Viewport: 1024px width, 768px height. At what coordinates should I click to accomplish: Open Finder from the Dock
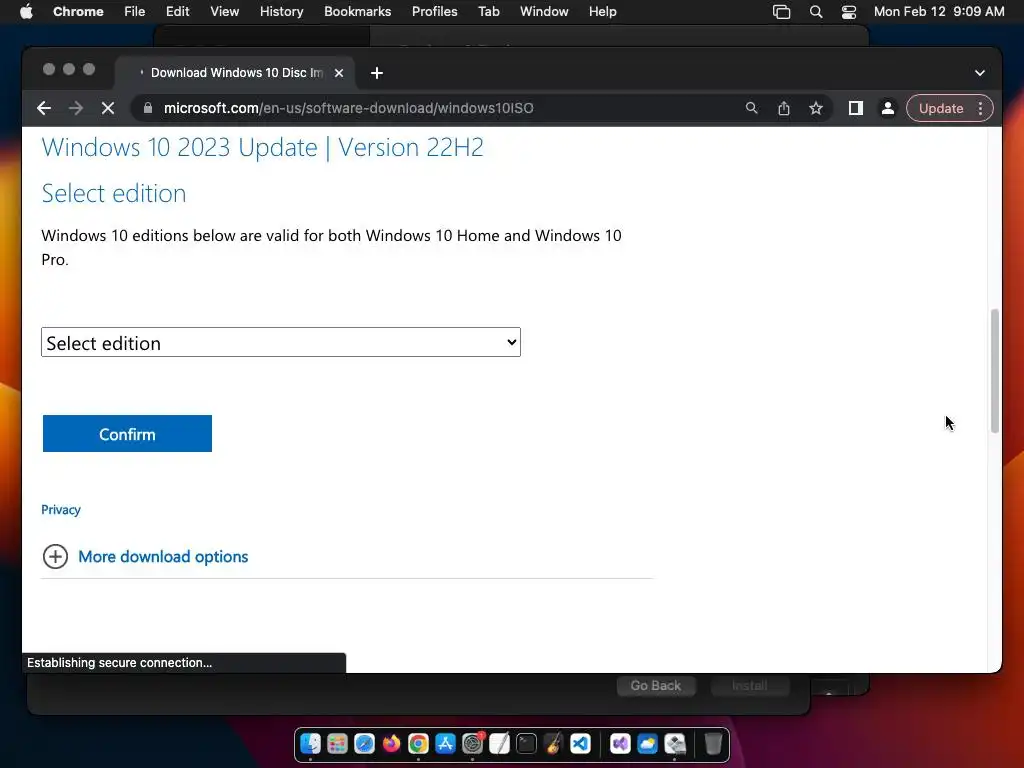[310, 744]
